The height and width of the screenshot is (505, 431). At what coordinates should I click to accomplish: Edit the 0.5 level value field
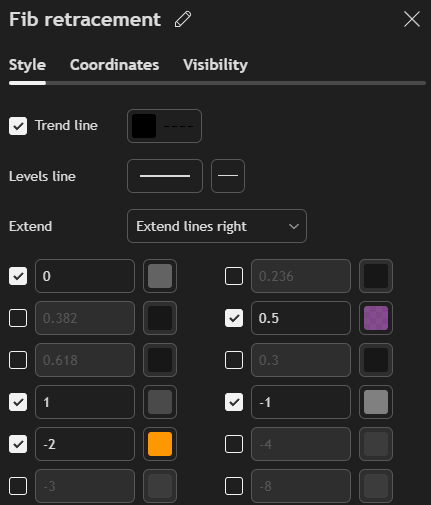tap(301, 318)
